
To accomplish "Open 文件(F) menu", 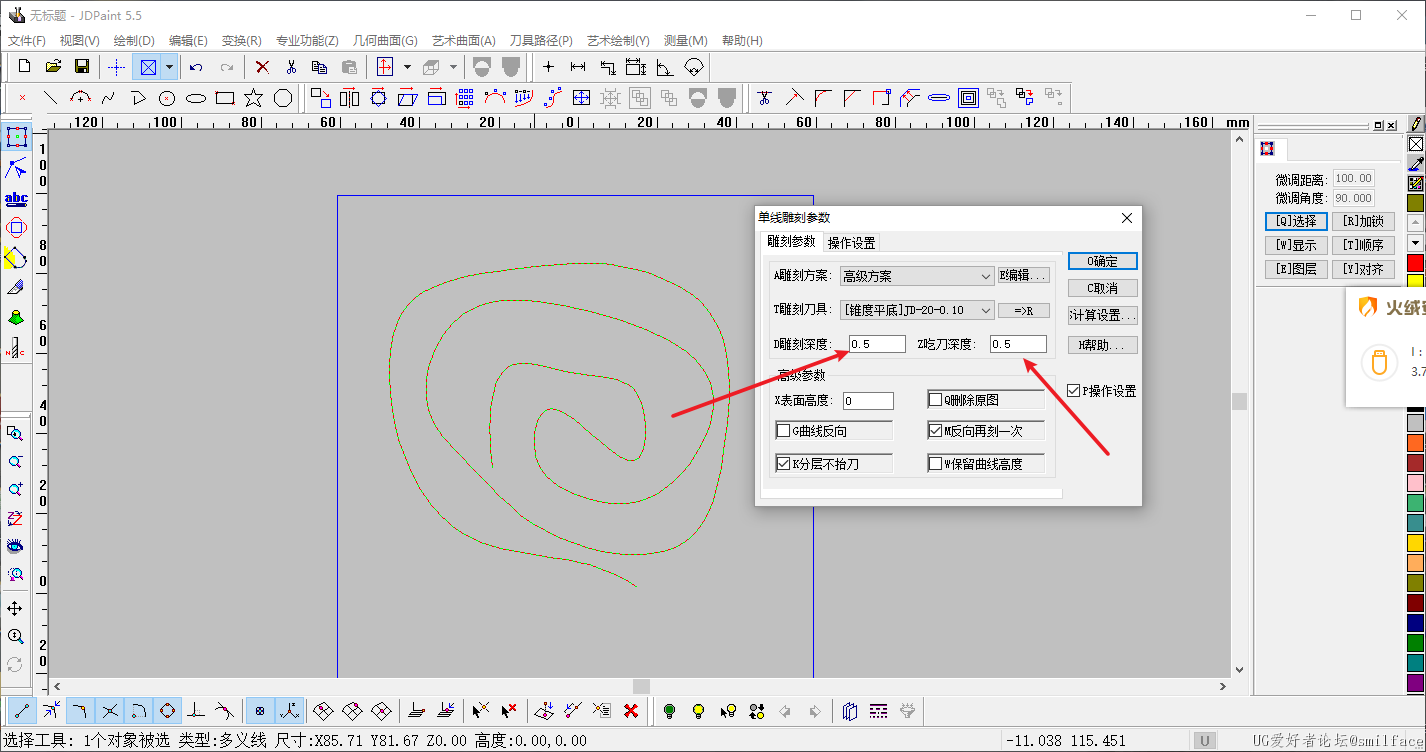I will point(27,41).
